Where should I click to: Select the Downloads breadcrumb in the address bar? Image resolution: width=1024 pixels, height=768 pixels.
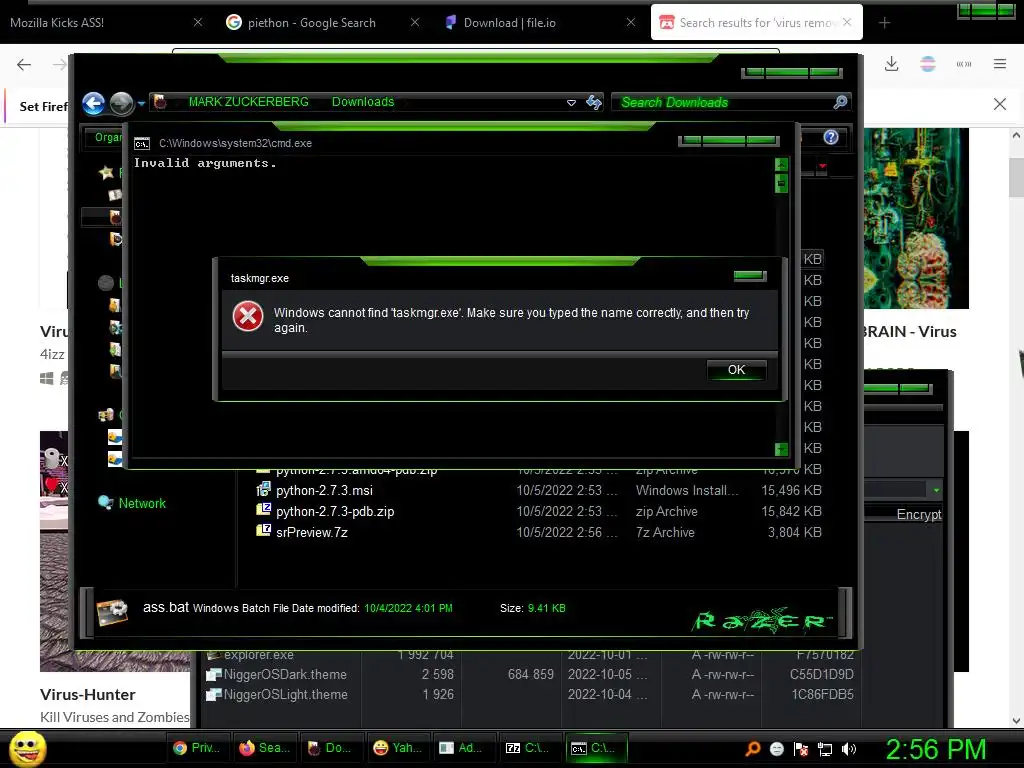click(x=362, y=102)
